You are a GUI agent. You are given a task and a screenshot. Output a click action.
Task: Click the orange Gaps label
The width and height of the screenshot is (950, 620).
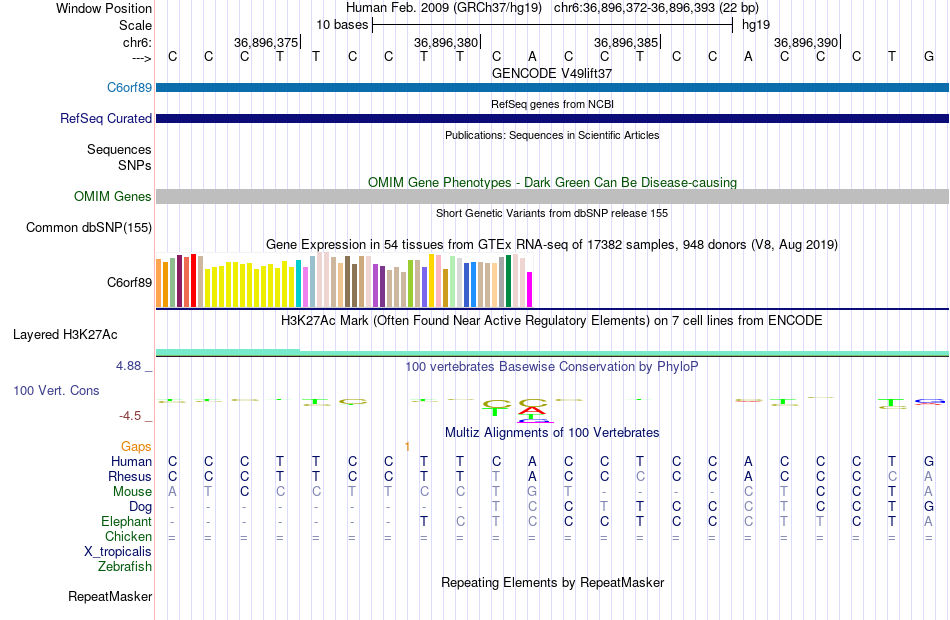[136, 446]
